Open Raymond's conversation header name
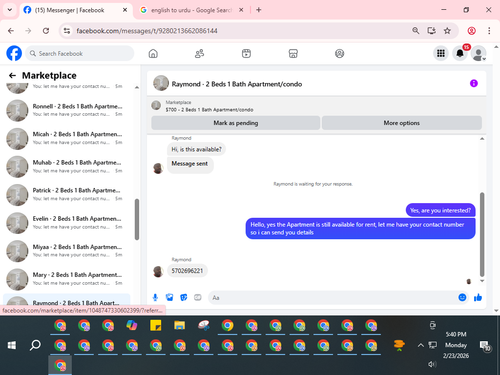 click(237, 84)
